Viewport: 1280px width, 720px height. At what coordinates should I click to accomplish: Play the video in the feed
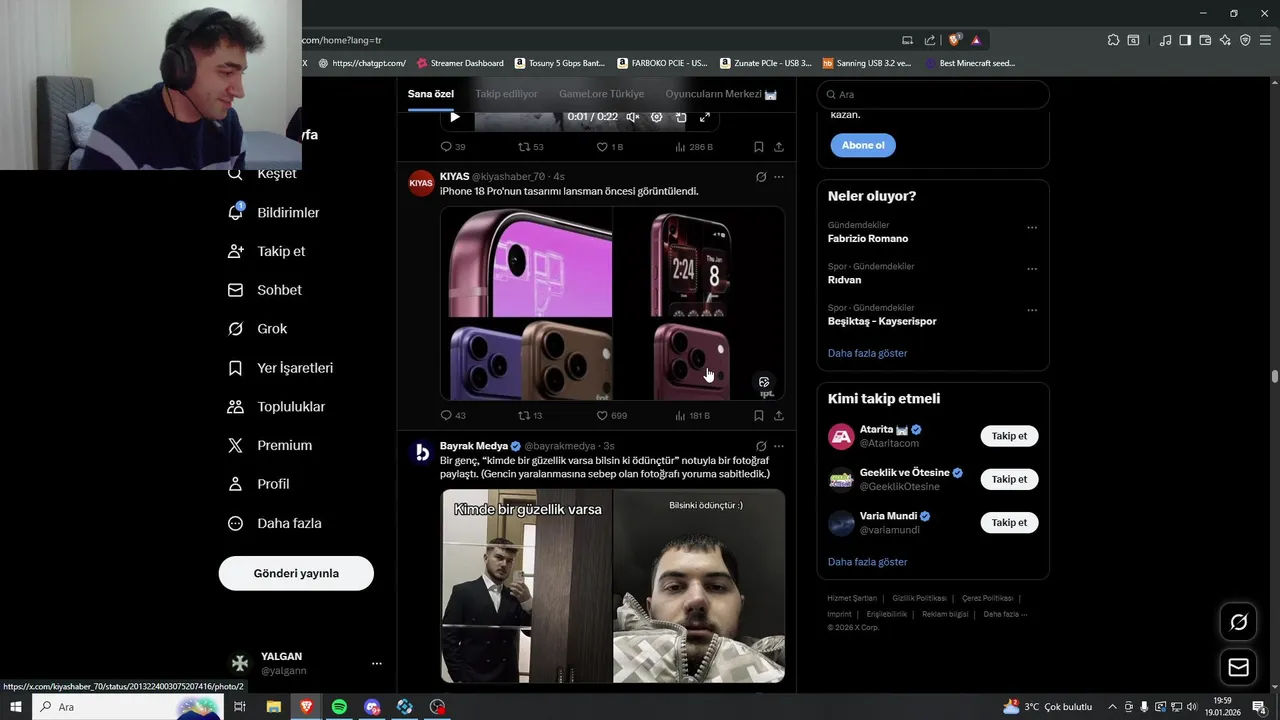coord(455,117)
